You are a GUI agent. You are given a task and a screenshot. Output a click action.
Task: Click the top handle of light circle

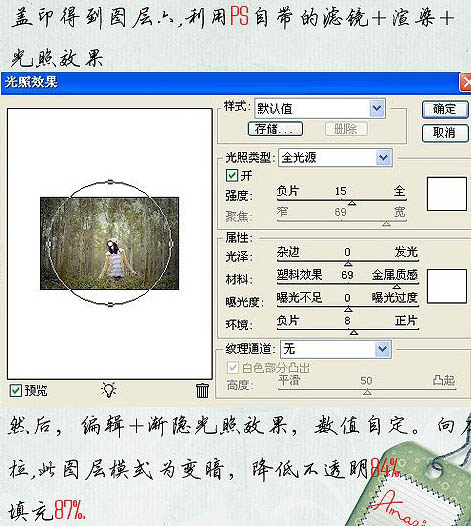tap(110, 182)
